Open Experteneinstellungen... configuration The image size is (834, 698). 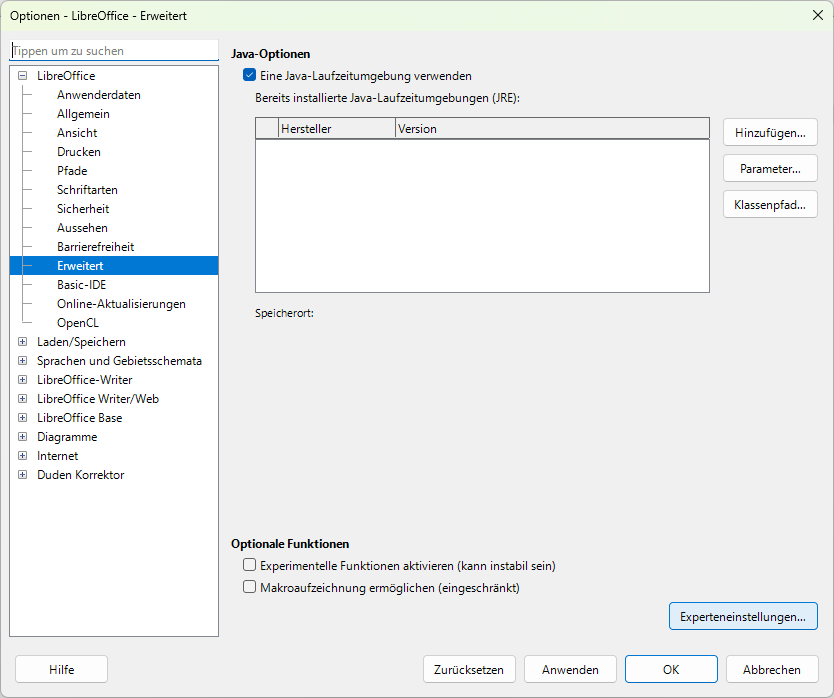point(742,617)
